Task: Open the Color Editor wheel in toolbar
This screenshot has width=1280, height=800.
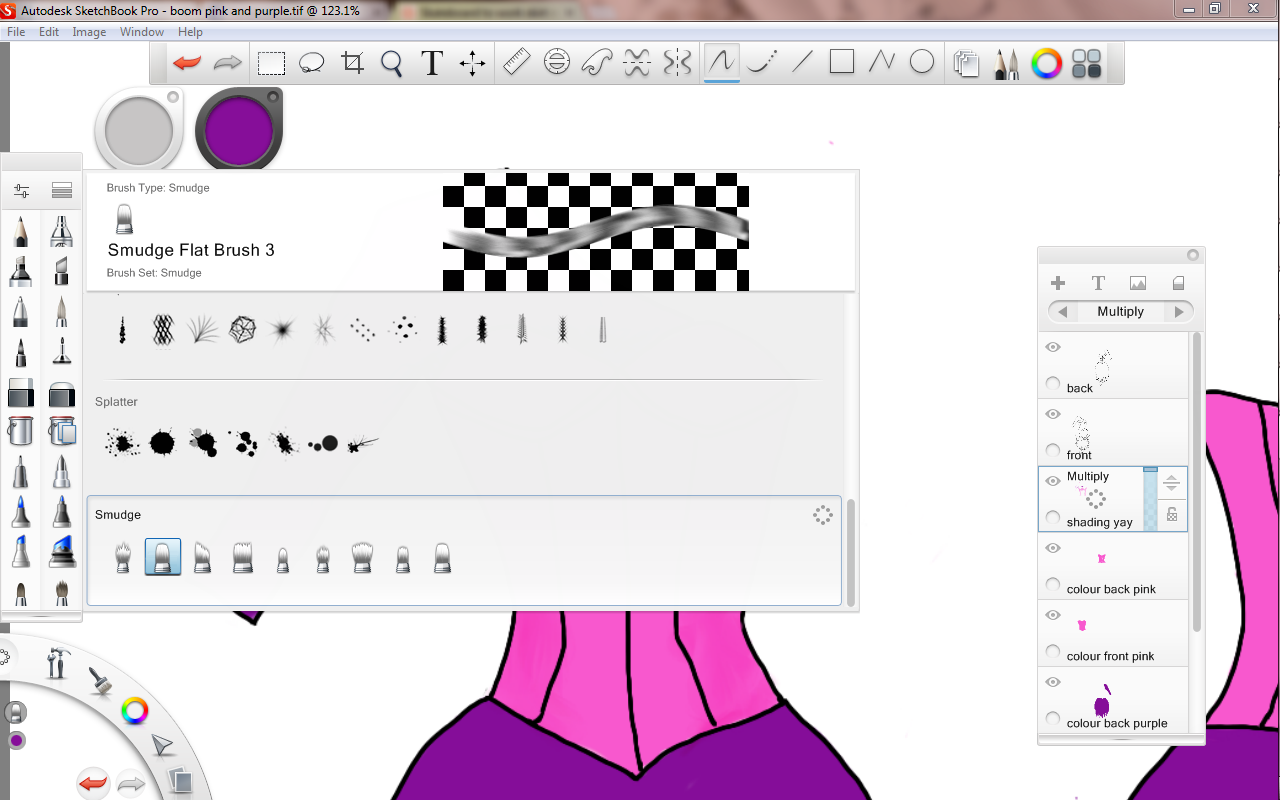Action: point(1046,64)
